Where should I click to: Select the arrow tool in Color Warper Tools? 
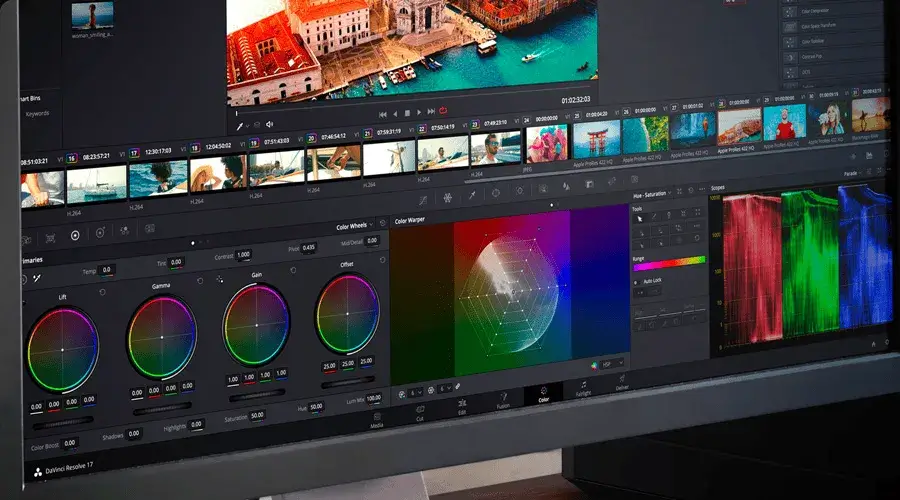(640, 218)
